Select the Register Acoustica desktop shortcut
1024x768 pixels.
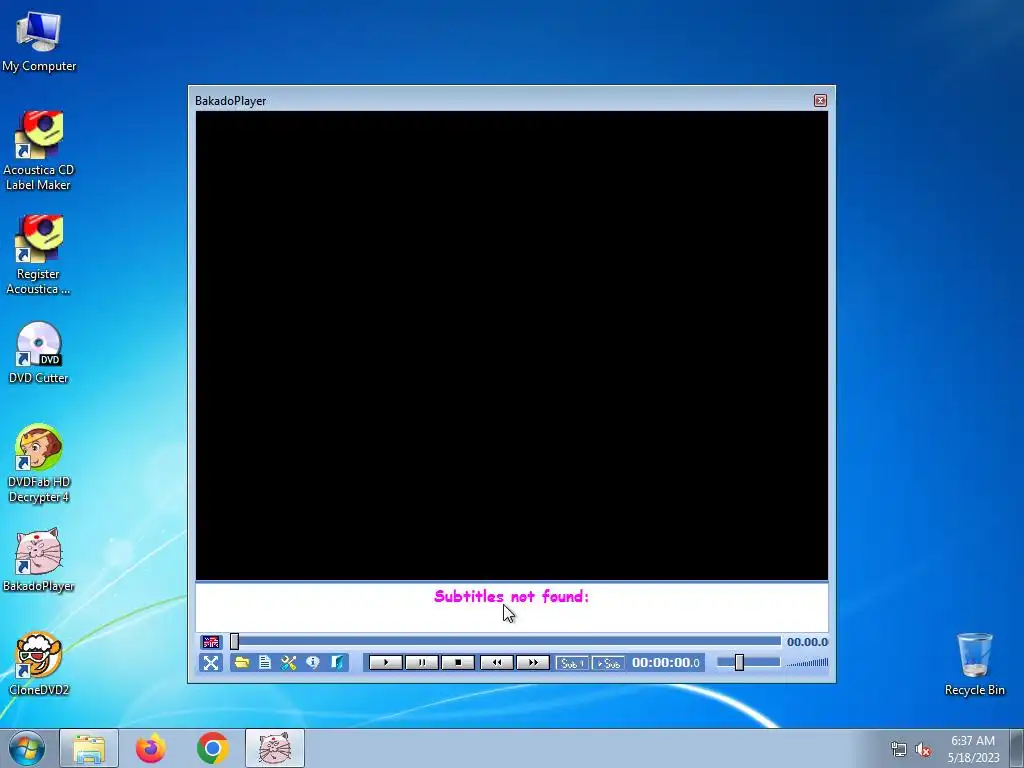(x=39, y=255)
